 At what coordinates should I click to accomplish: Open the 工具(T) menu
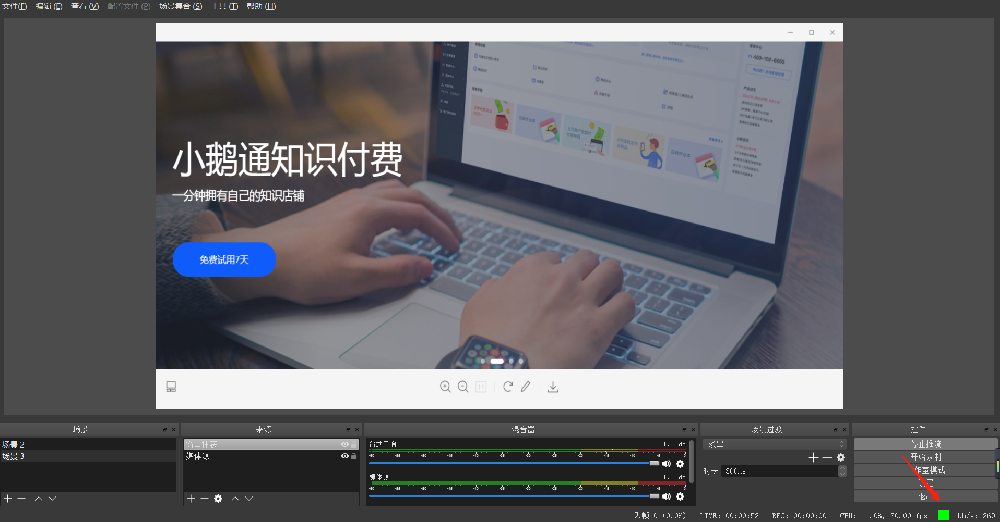tap(225, 6)
